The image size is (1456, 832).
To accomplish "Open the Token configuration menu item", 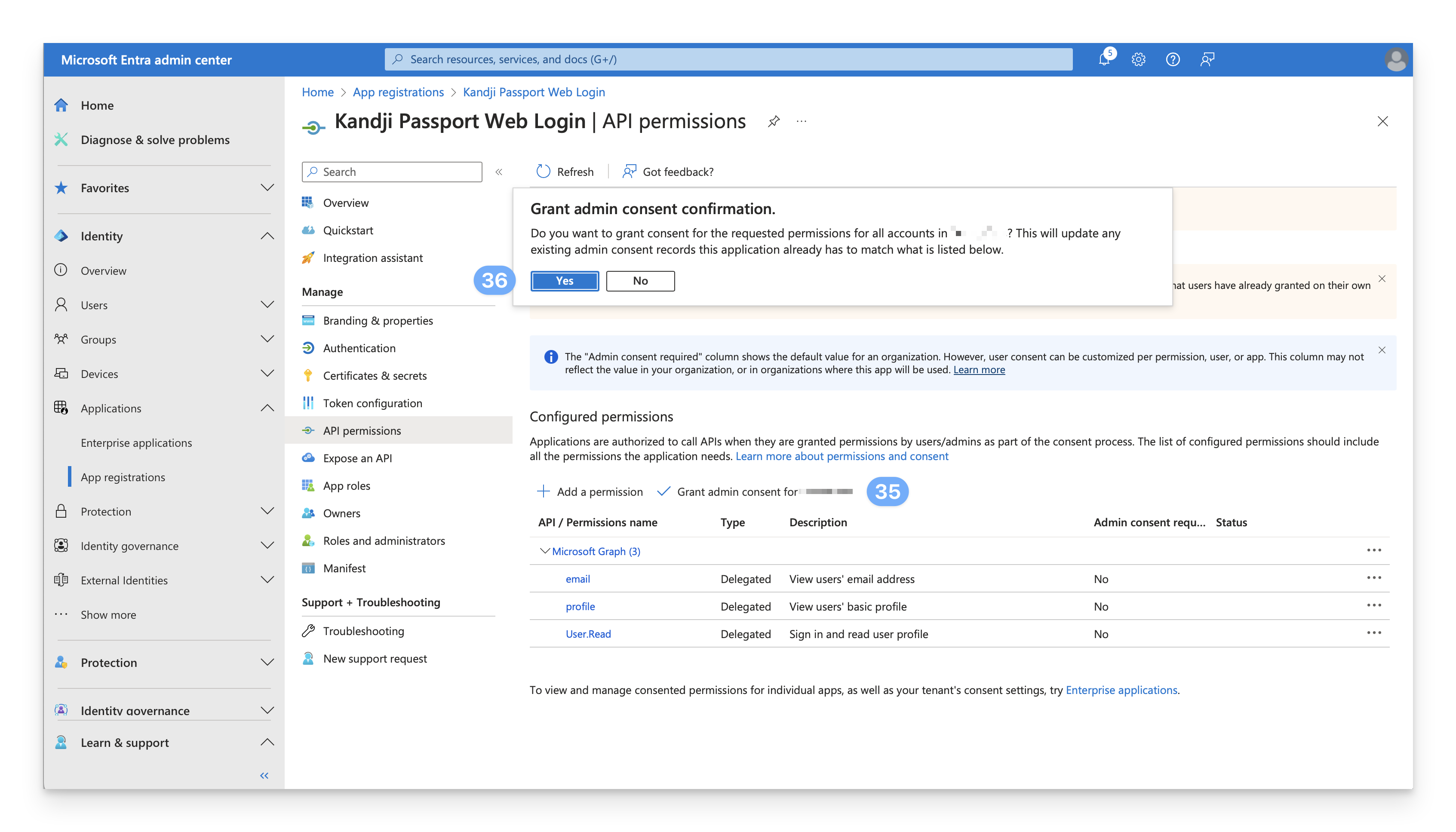I will click(x=372, y=403).
